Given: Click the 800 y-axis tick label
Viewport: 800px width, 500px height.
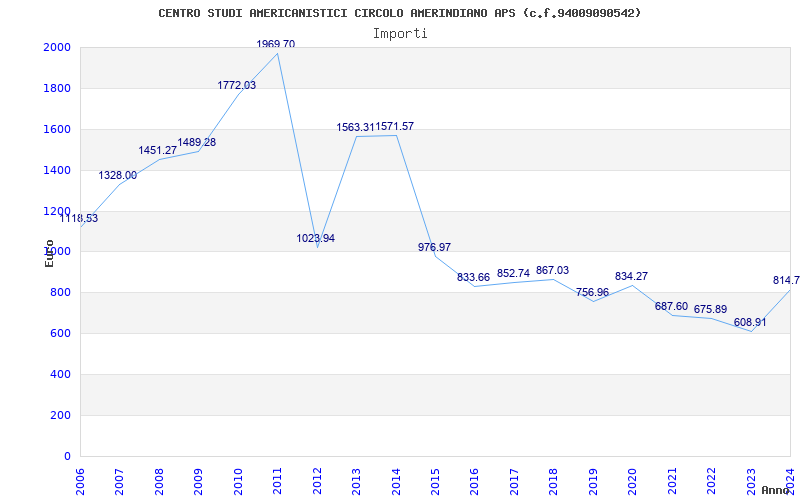Looking at the screenshot, I should tap(61, 293).
